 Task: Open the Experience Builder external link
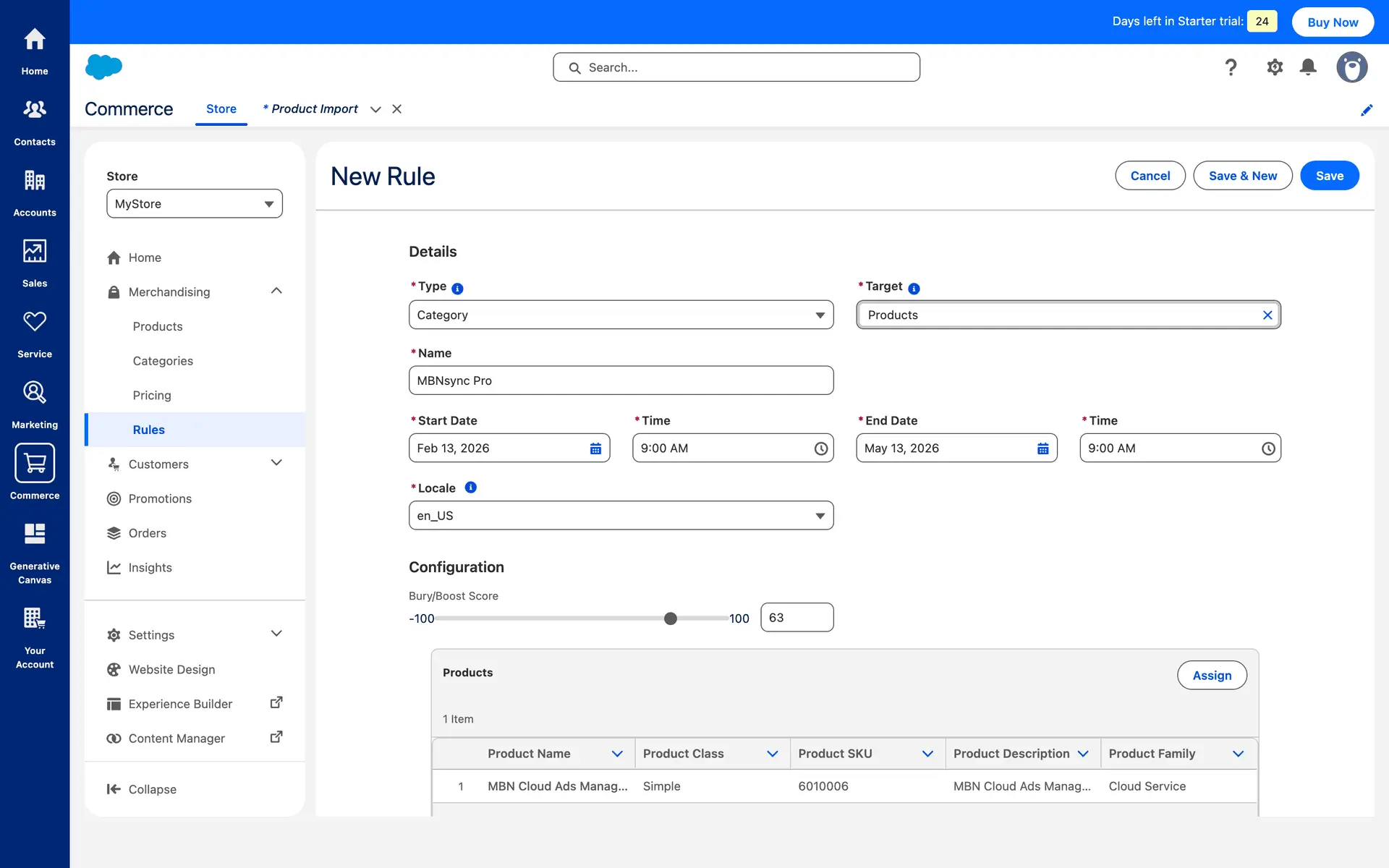click(276, 703)
